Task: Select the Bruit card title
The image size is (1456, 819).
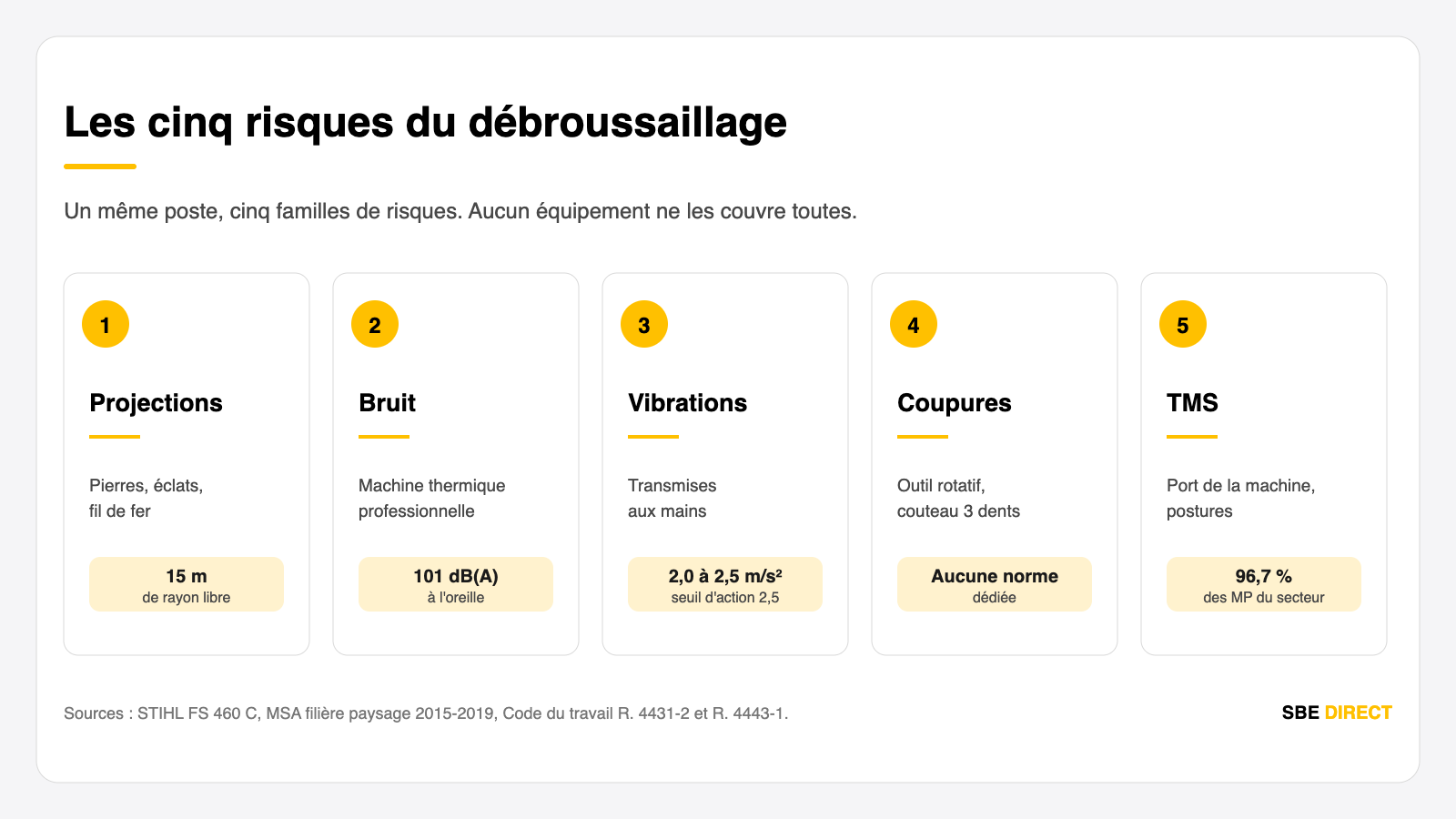Action: [x=387, y=403]
